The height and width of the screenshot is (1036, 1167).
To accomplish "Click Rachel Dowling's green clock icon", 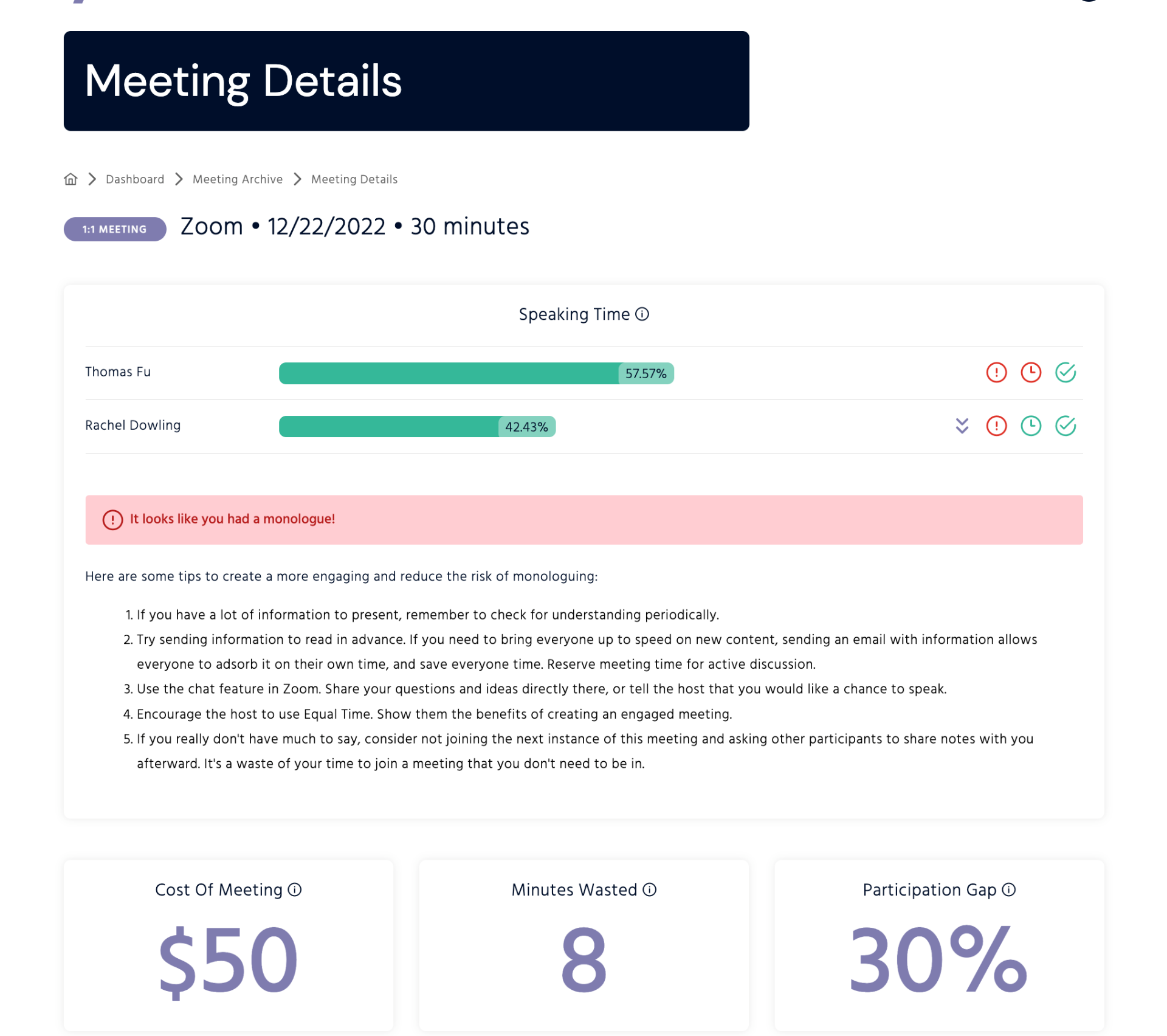I will point(1031,426).
